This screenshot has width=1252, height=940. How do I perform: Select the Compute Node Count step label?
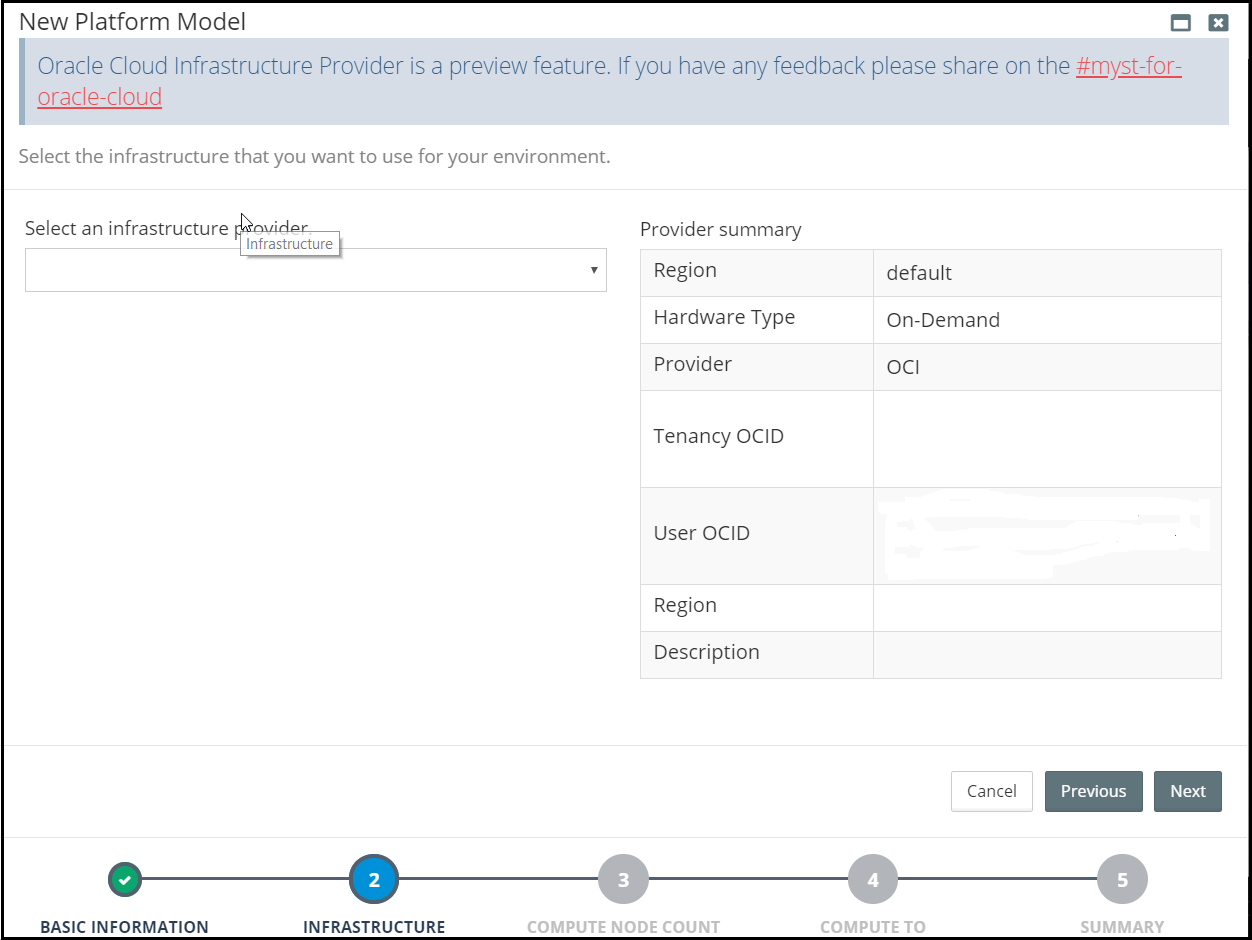623,927
